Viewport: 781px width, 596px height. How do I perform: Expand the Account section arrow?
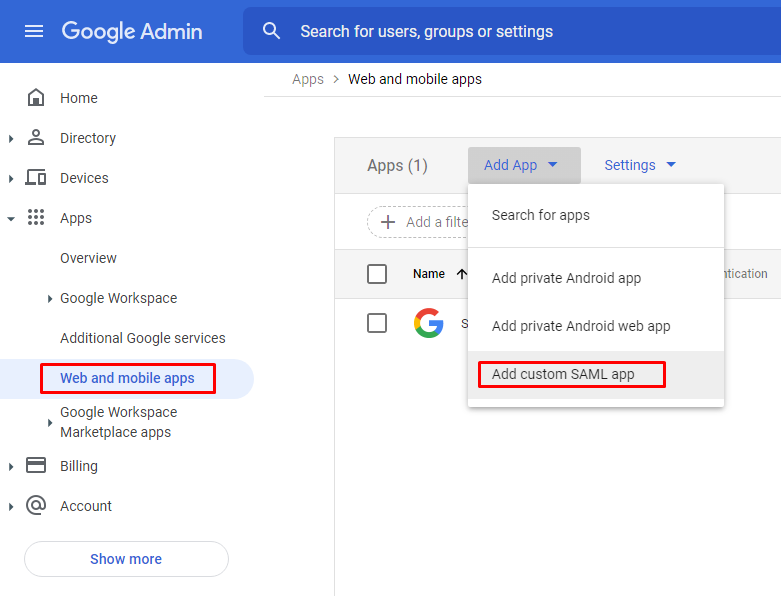(11, 507)
